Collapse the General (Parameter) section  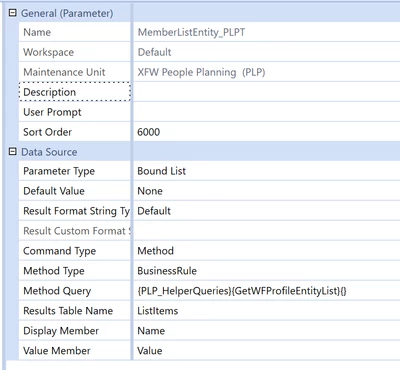(13, 13)
